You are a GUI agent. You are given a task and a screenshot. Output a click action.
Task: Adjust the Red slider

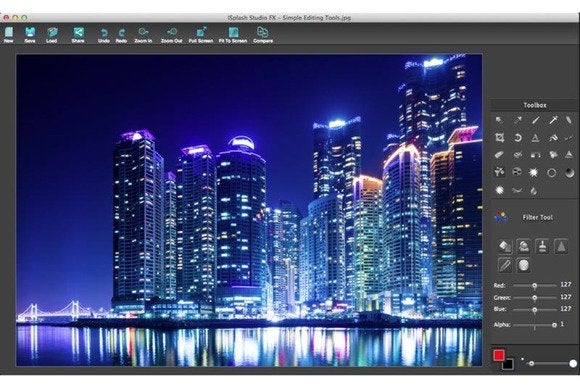click(535, 286)
